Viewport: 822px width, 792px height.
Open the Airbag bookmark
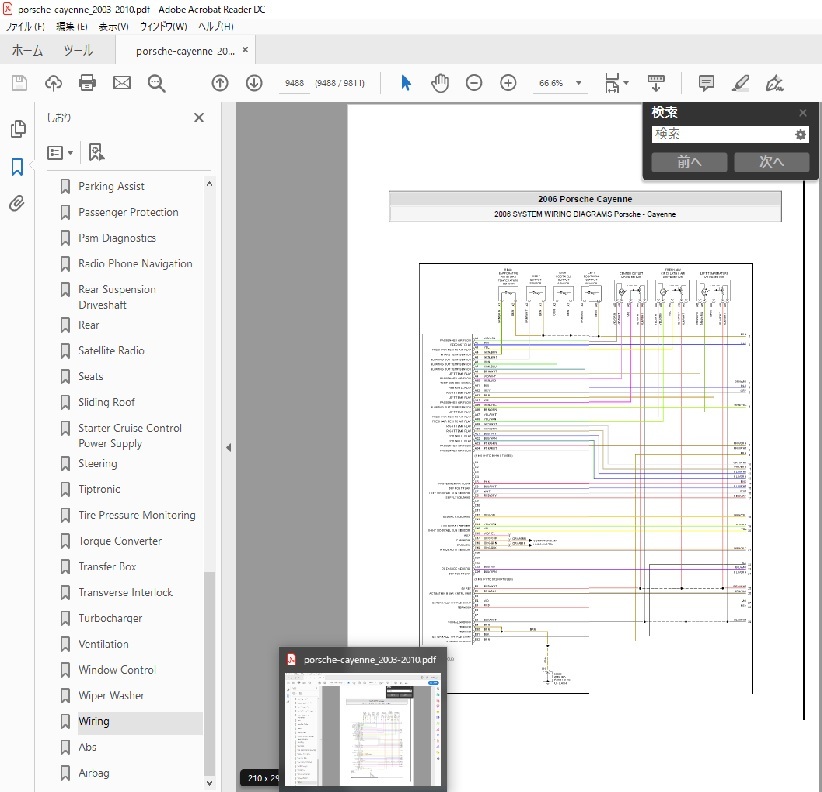tap(94, 773)
